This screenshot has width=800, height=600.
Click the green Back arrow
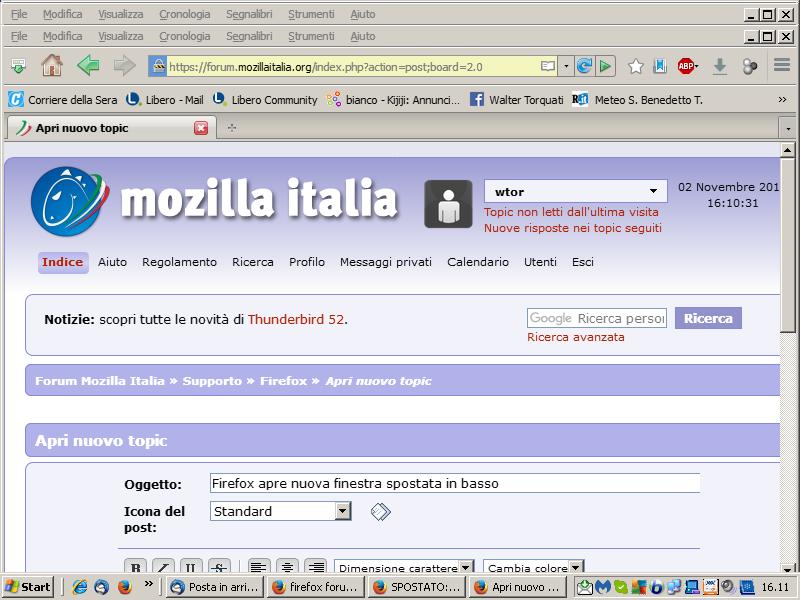(x=88, y=66)
